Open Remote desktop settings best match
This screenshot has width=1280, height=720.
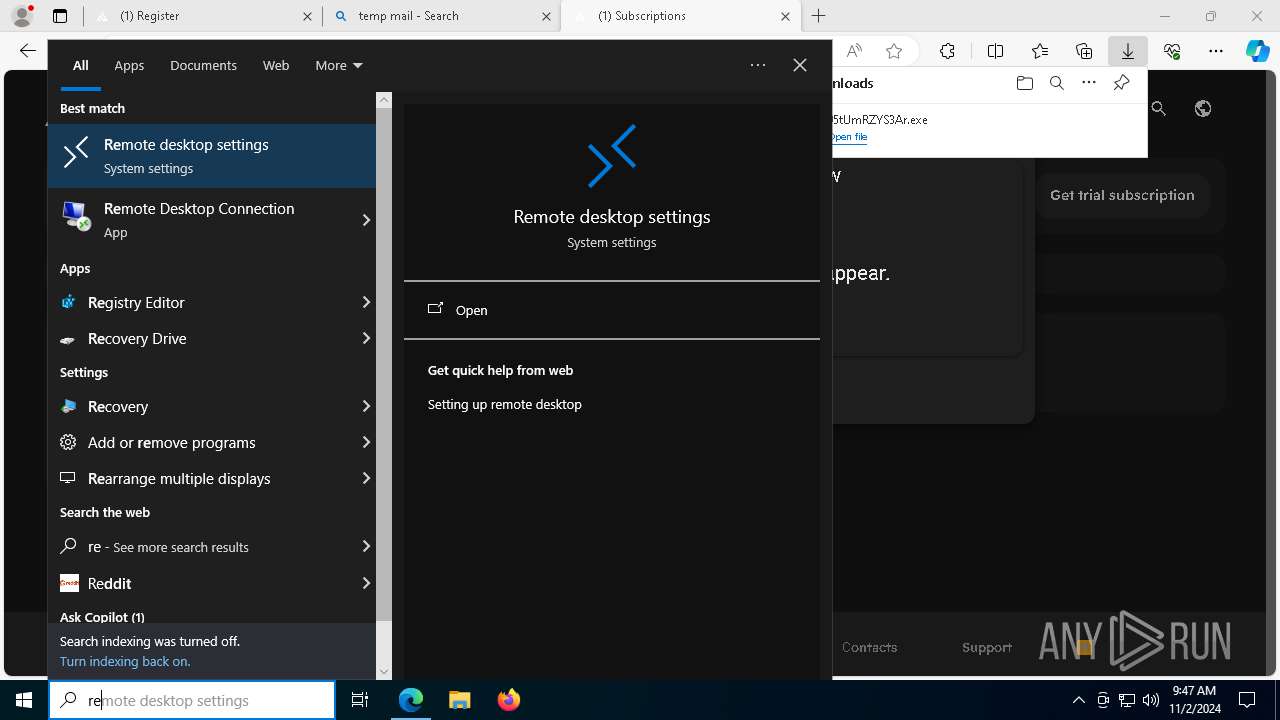tap(212, 156)
